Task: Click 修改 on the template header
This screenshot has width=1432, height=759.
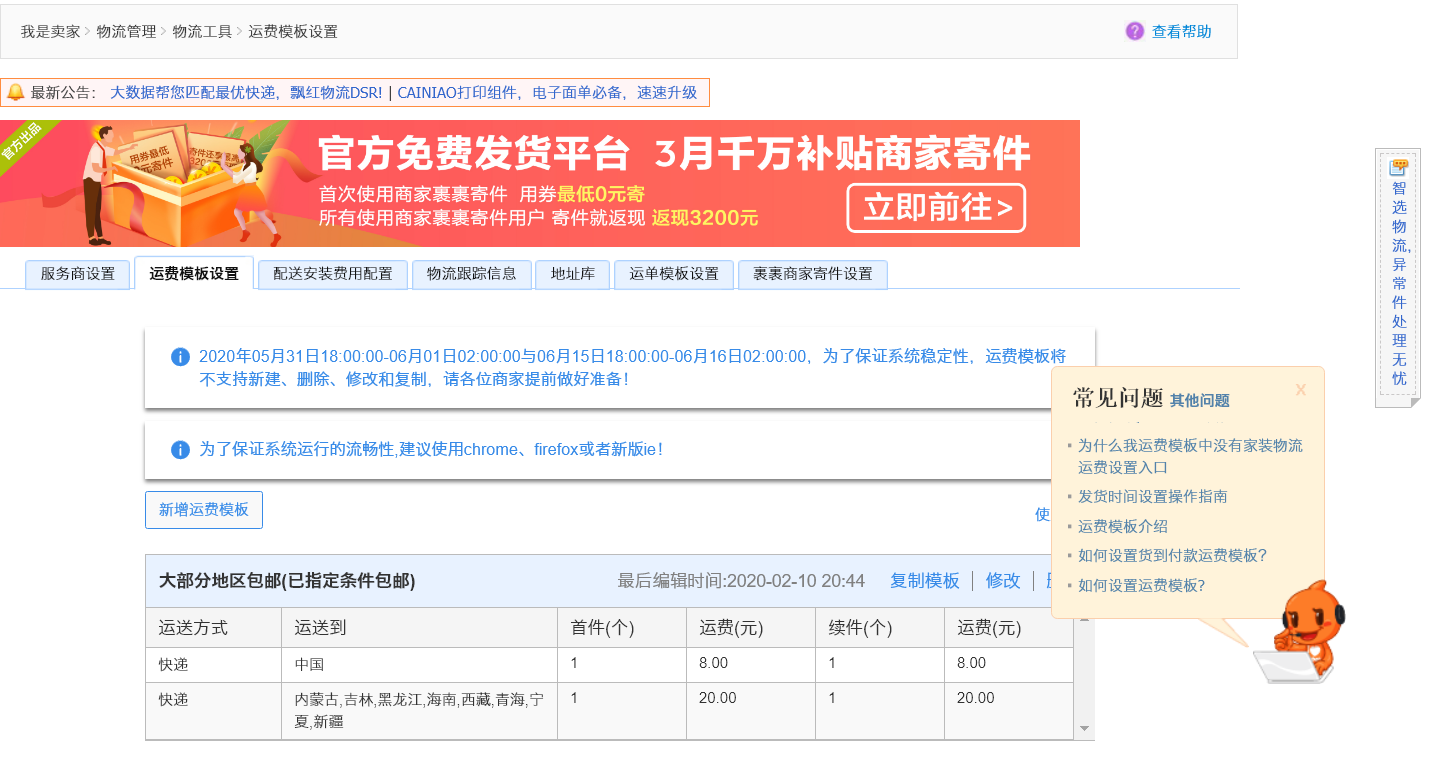Action: tap(1002, 580)
